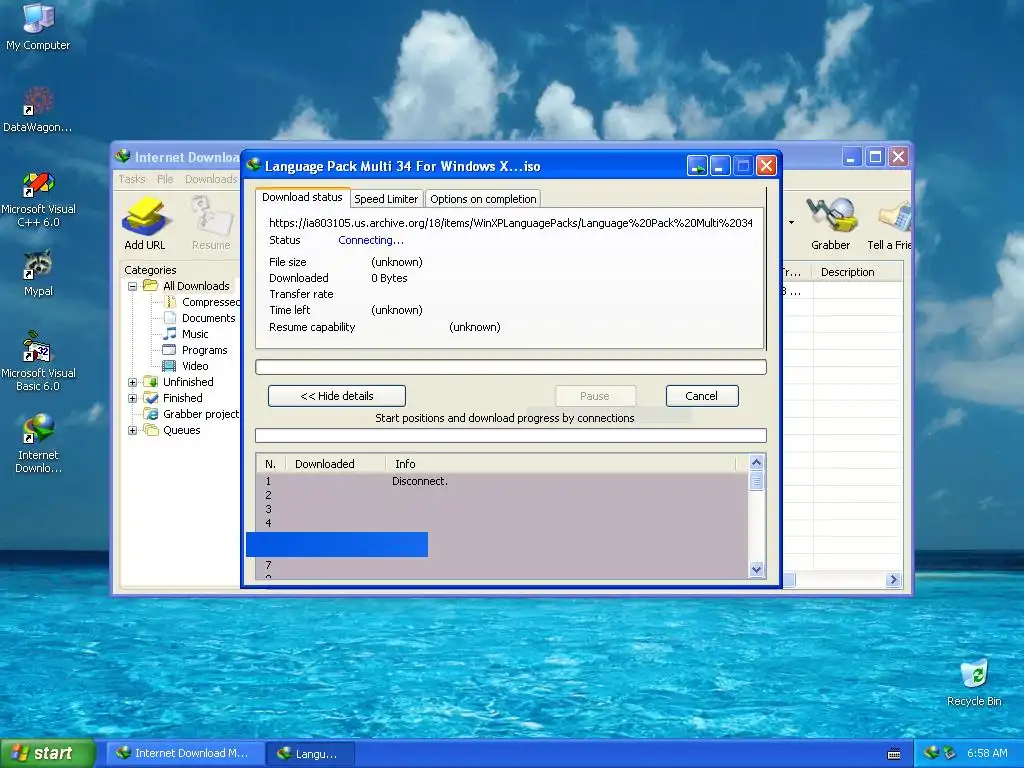Open Microsoft Visual Basic 6.0 shortcut
This screenshot has height=768, width=1024.
(38, 361)
